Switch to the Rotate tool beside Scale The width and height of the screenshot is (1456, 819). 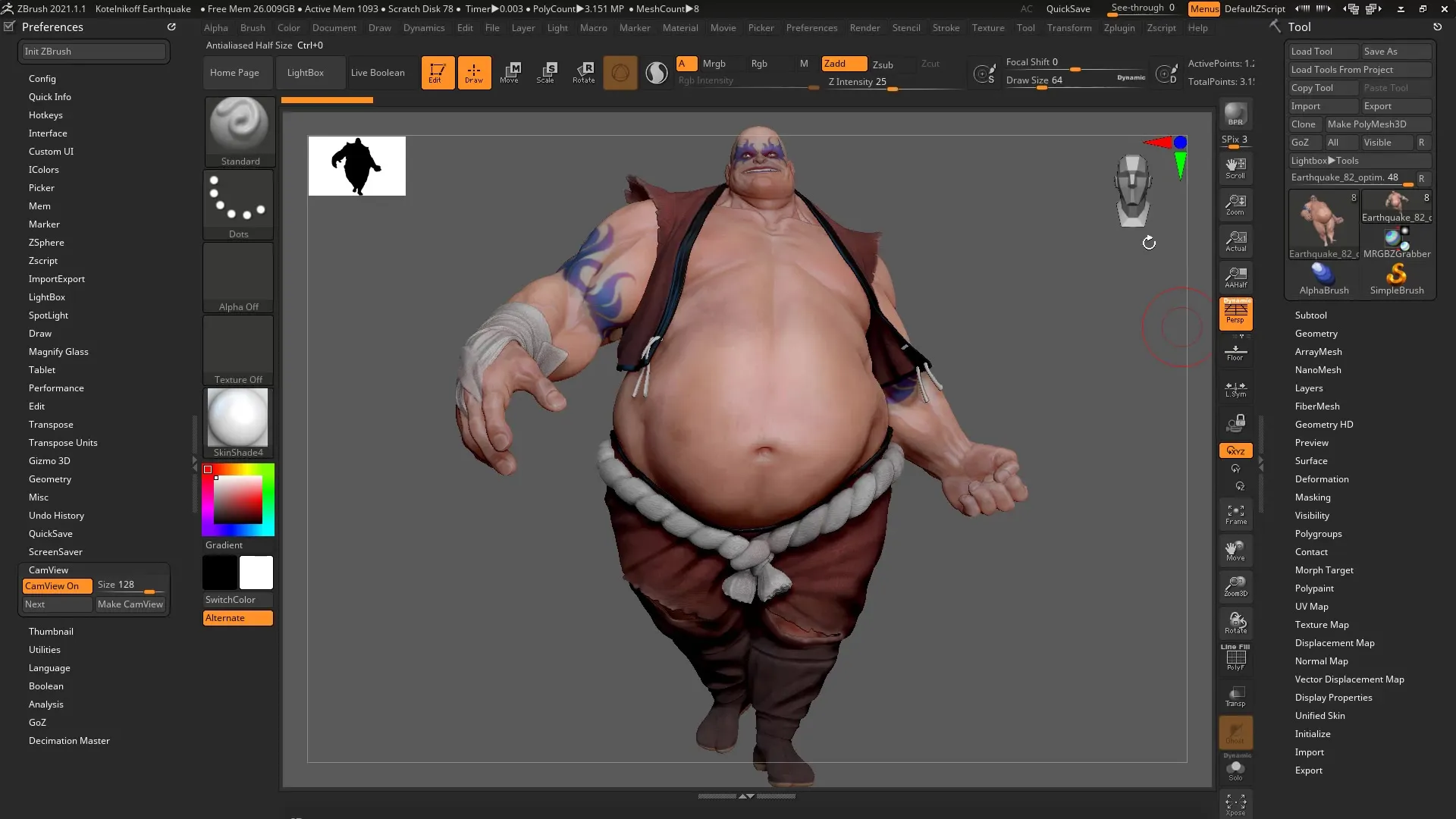coord(583,73)
